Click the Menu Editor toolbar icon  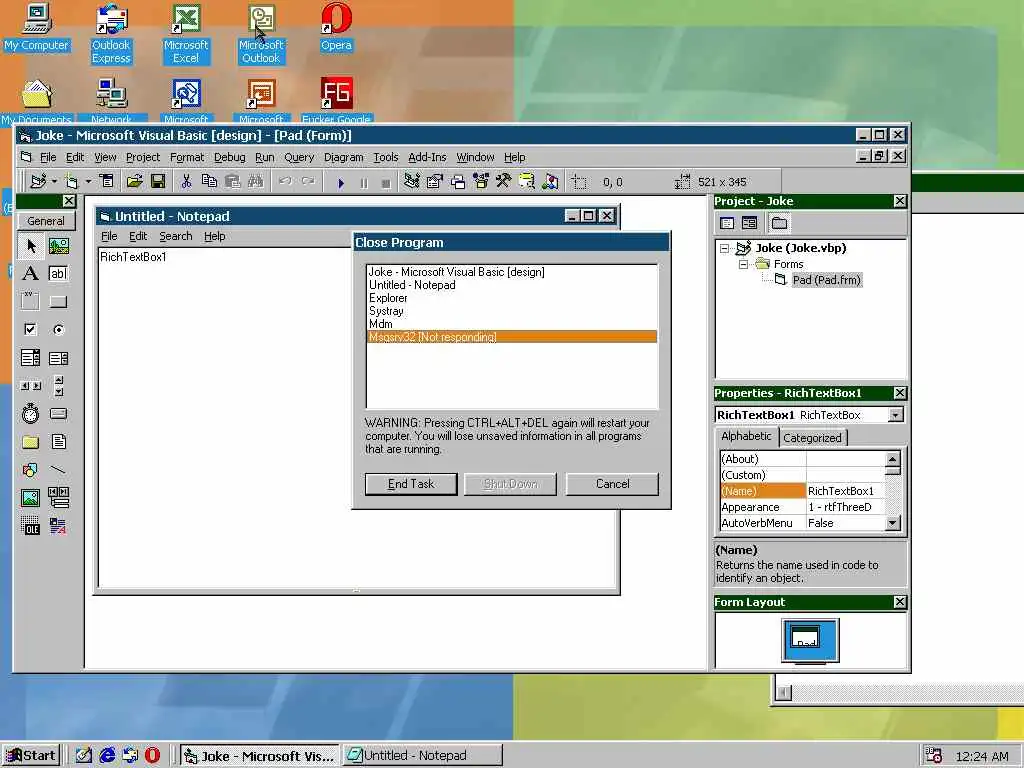(x=106, y=182)
